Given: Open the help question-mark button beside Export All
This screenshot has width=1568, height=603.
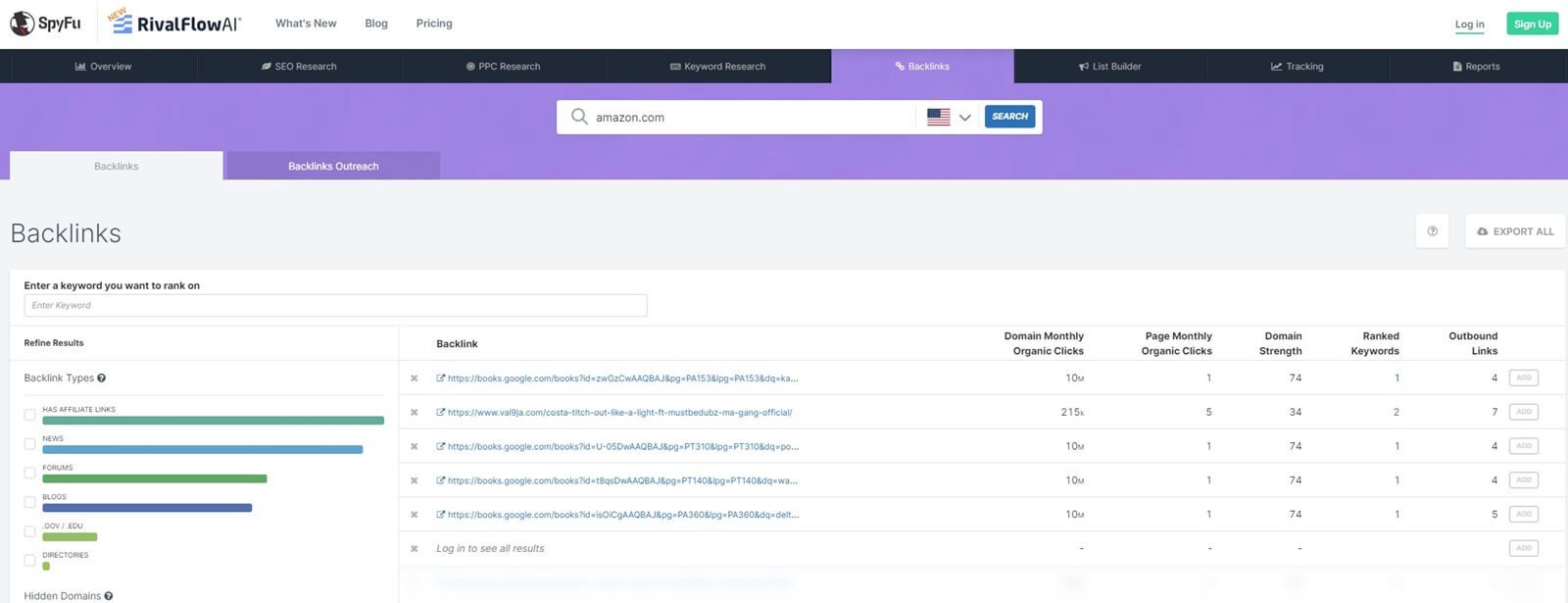Looking at the screenshot, I should tap(1432, 231).
